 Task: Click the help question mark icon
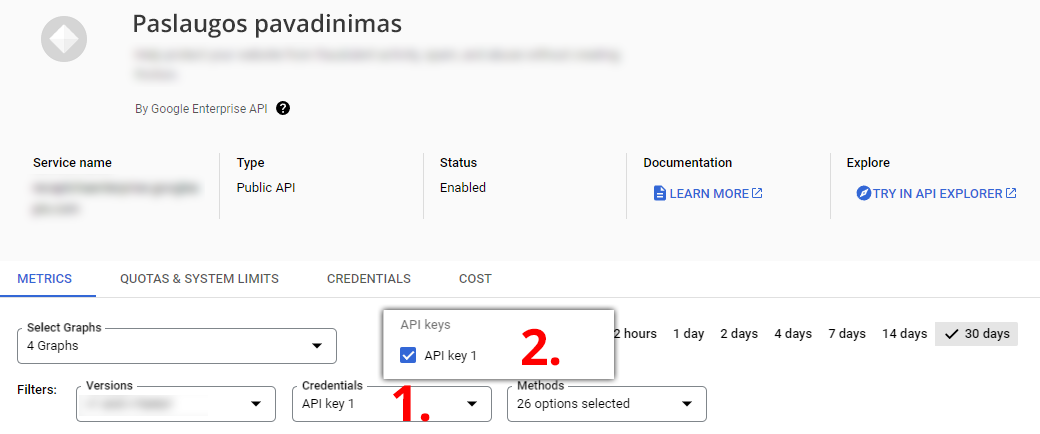tap(283, 108)
